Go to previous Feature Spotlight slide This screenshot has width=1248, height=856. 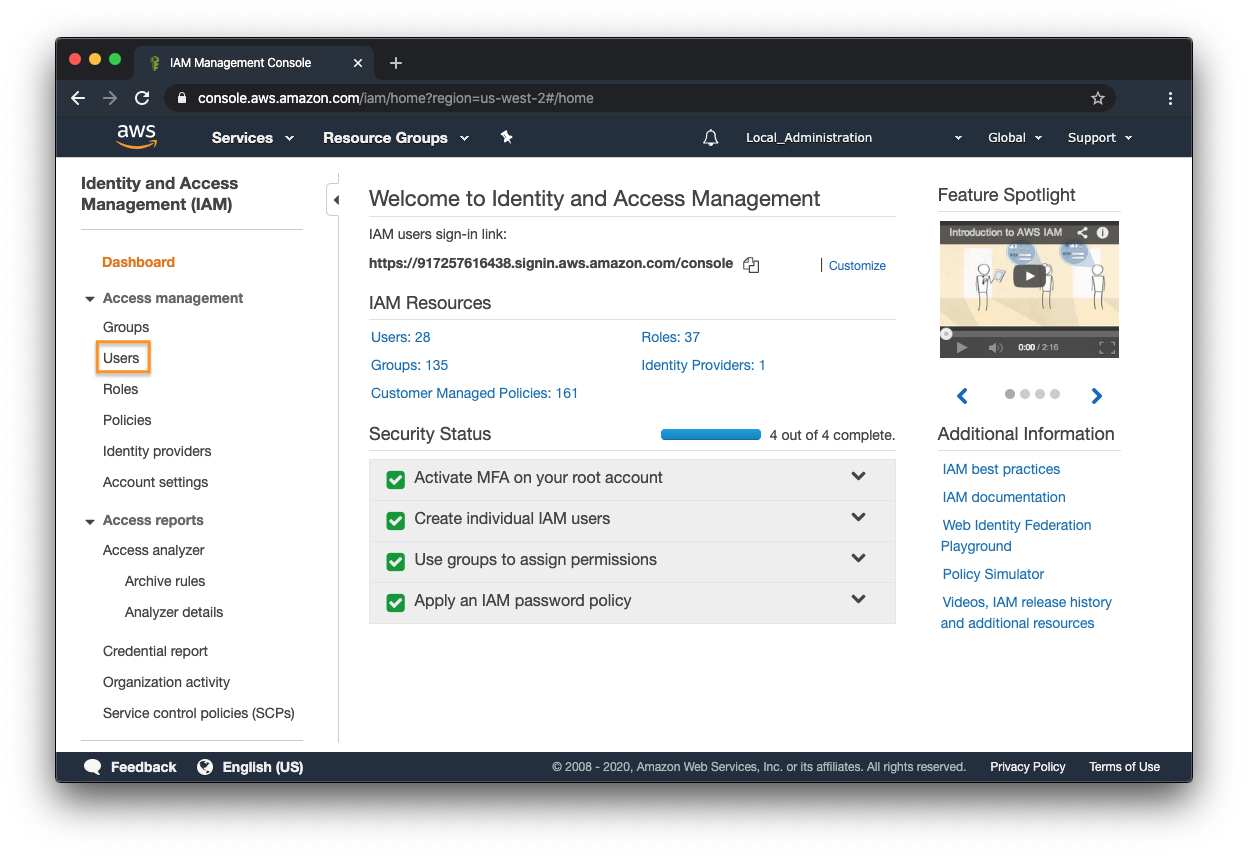pyautogui.click(x=962, y=396)
